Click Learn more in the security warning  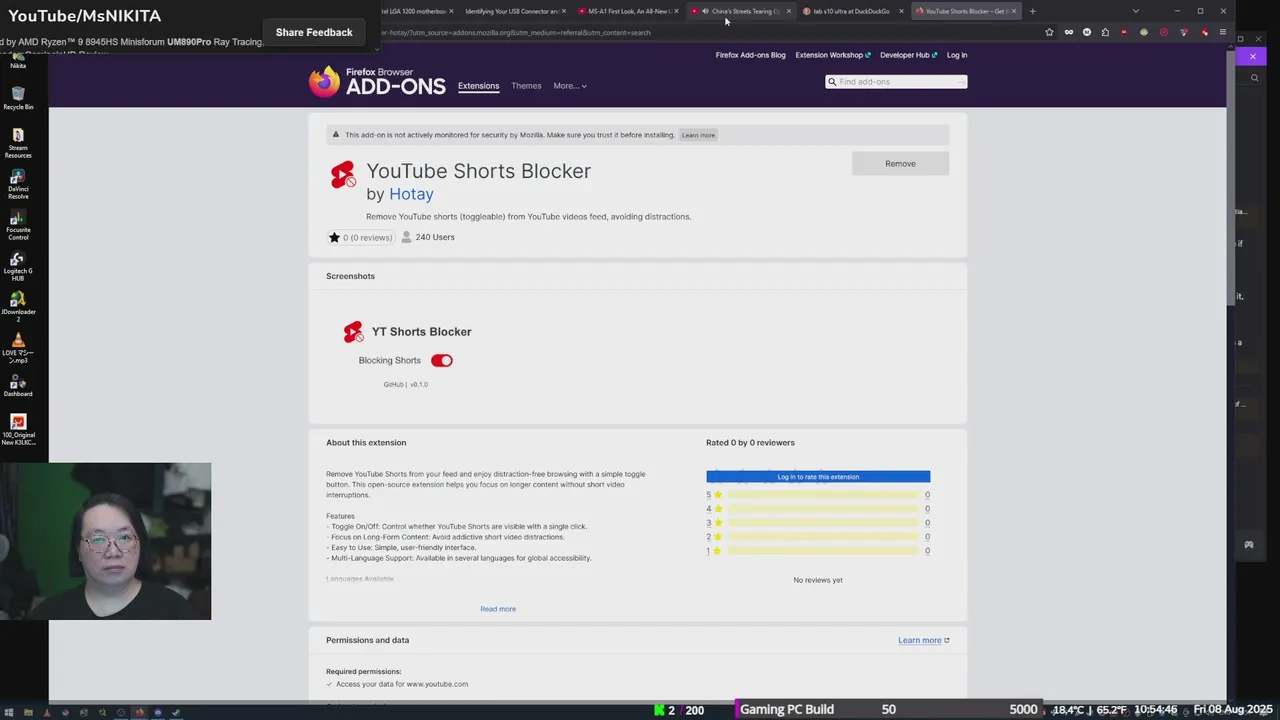tap(698, 135)
